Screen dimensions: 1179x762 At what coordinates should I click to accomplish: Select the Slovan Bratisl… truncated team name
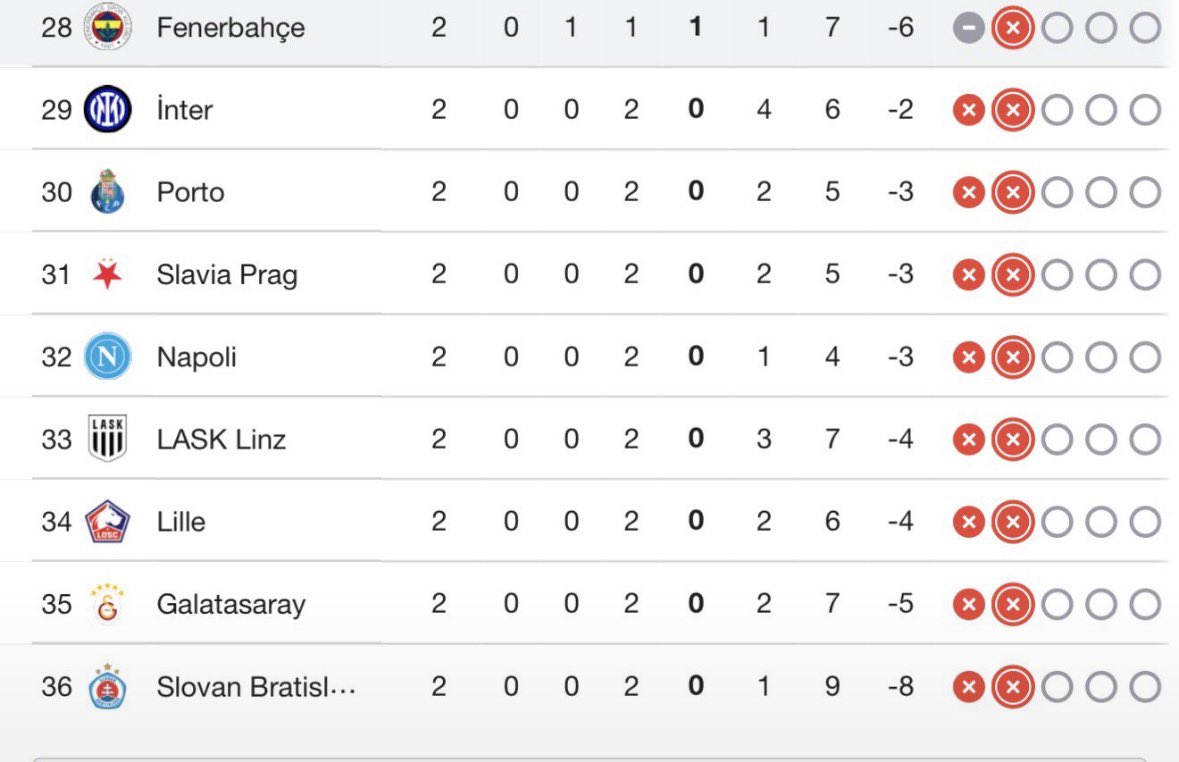tap(256, 687)
